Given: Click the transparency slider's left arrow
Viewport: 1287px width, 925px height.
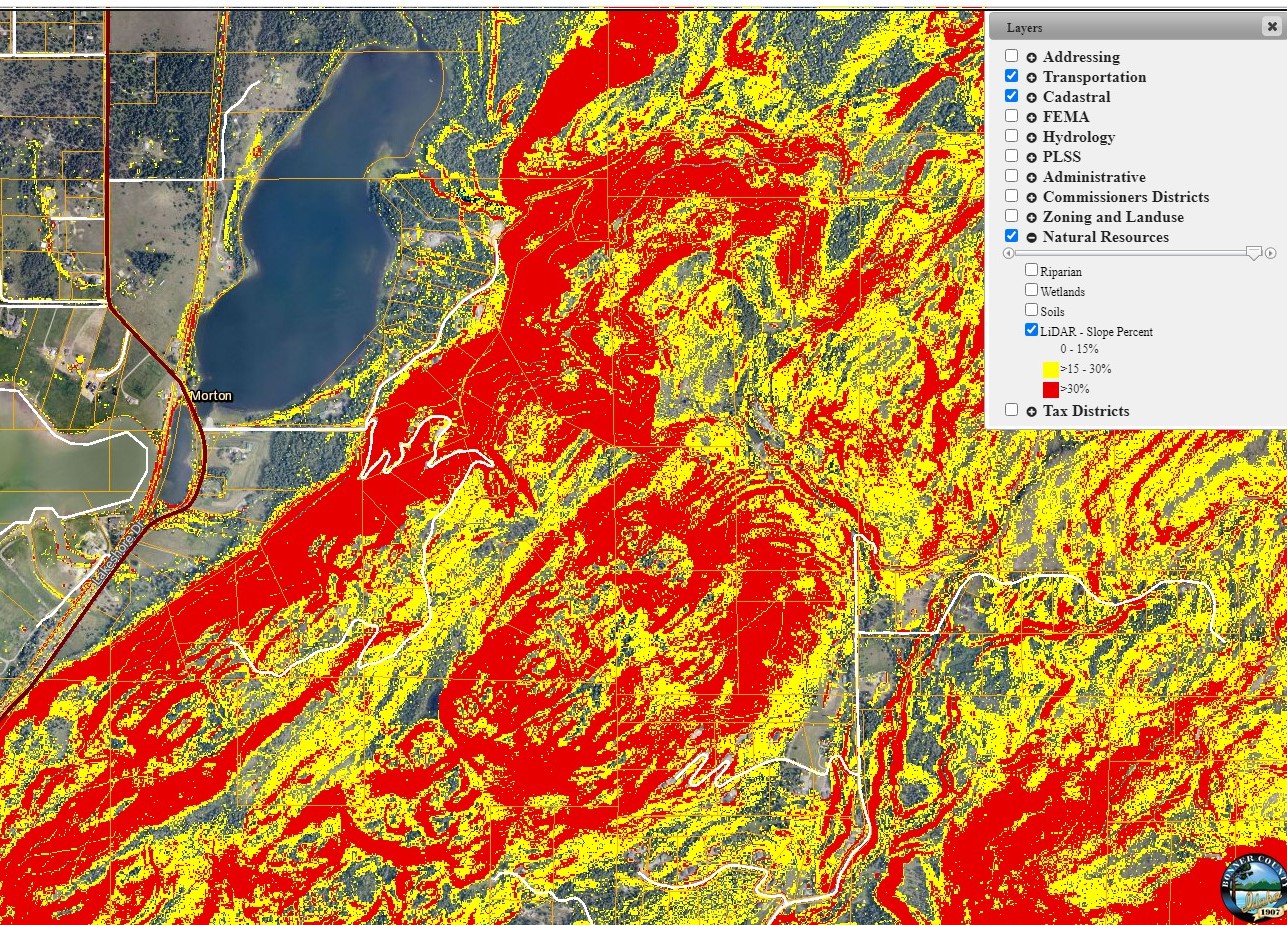Looking at the screenshot, I should (x=1008, y=254).
